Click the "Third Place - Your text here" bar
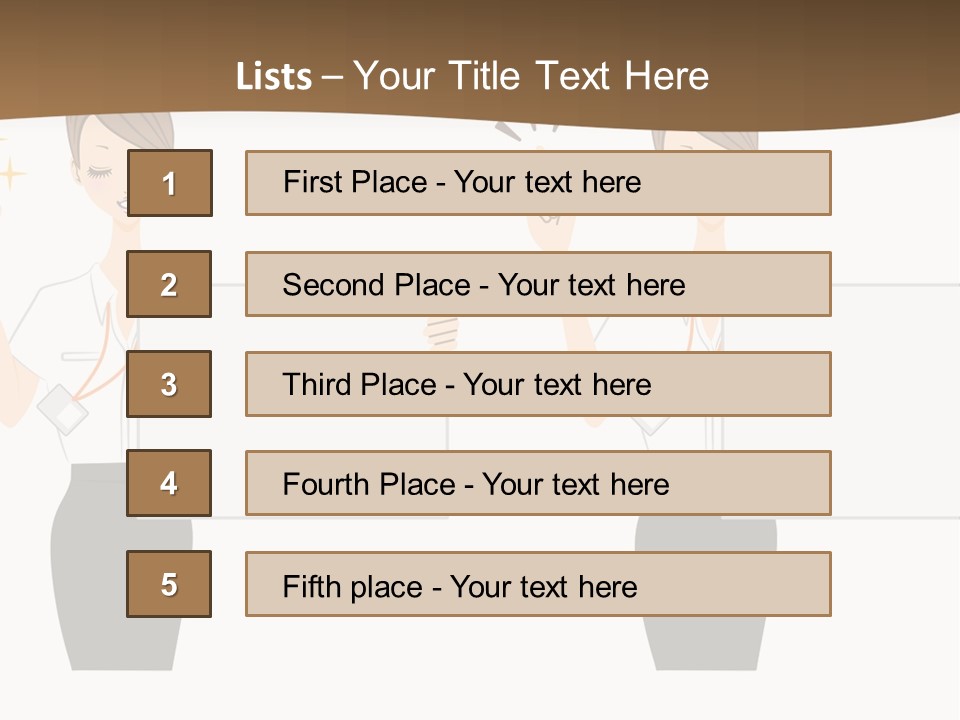This screenshot has height=720, width=960. tap(538, 384)
